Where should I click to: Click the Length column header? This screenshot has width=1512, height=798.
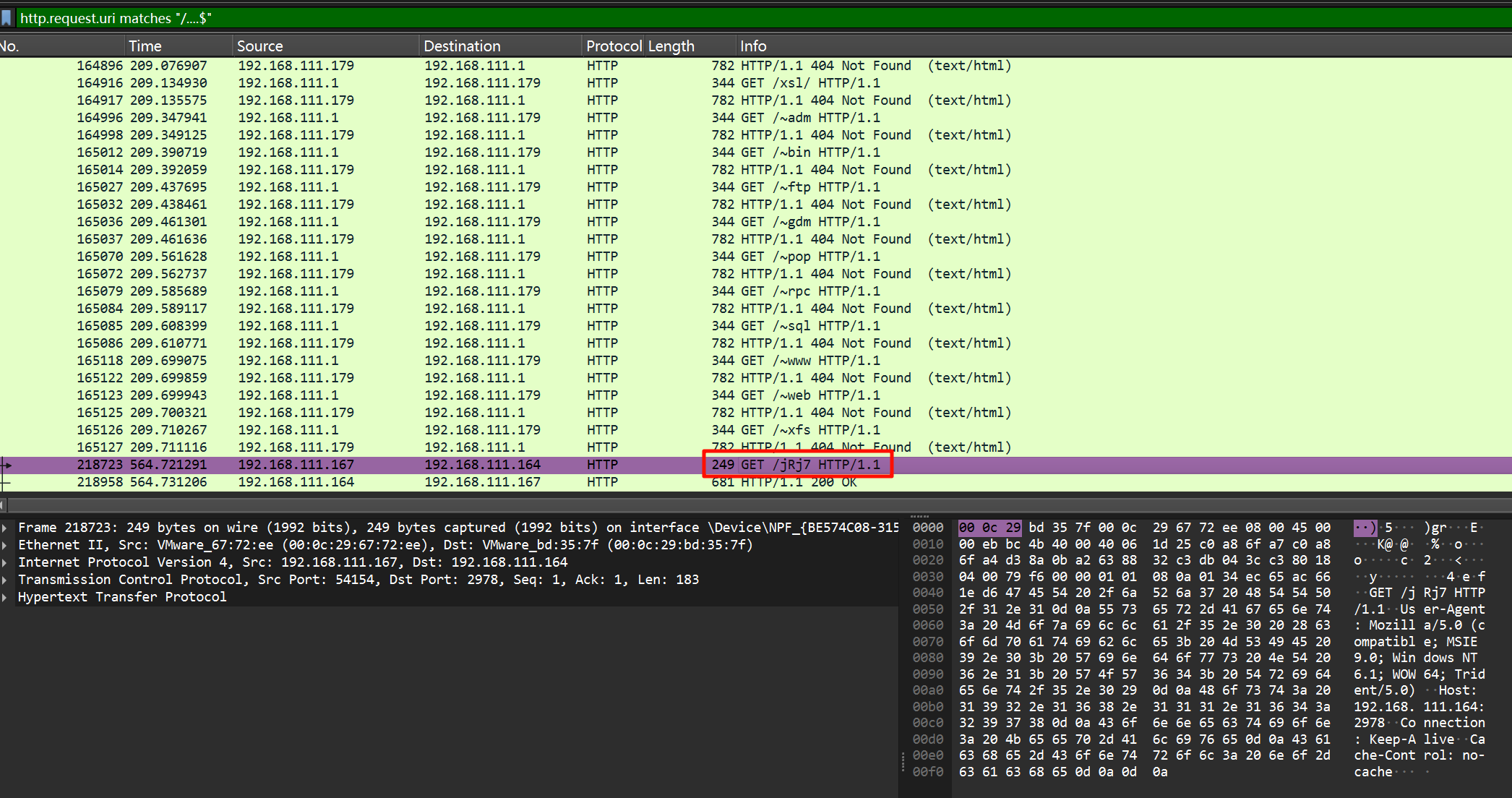coord(671,46)
